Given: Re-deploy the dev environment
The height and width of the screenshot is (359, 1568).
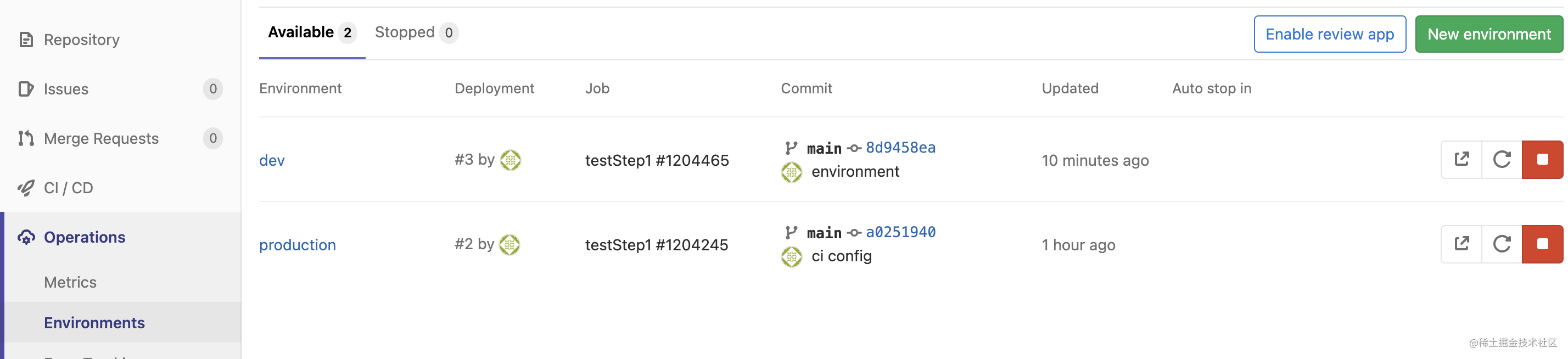Looking at the screenshot, I should pyautogui.click(x=1501, y=159).
